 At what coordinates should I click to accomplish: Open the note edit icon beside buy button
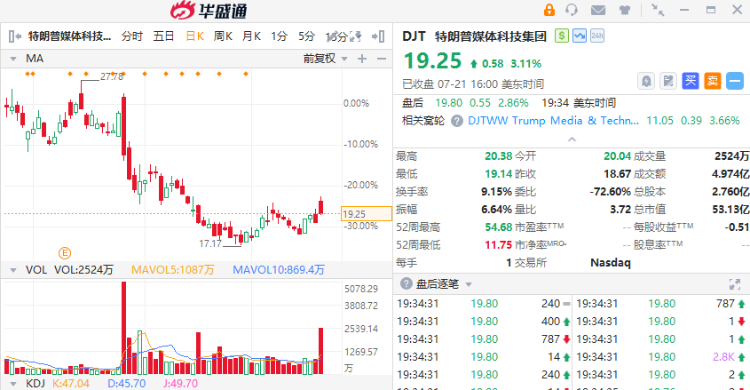[668, 81]
